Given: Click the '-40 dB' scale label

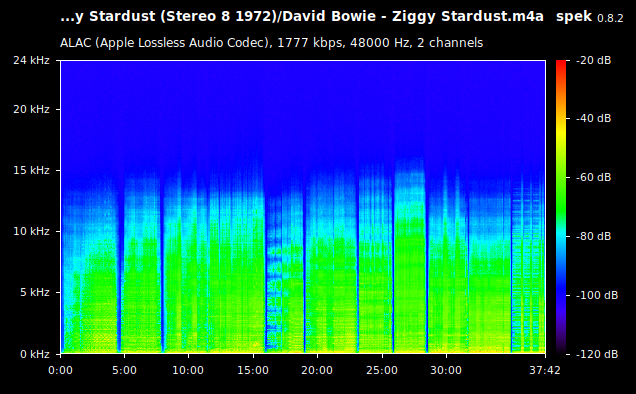Looking at the screenshot, I should point(593,118).
